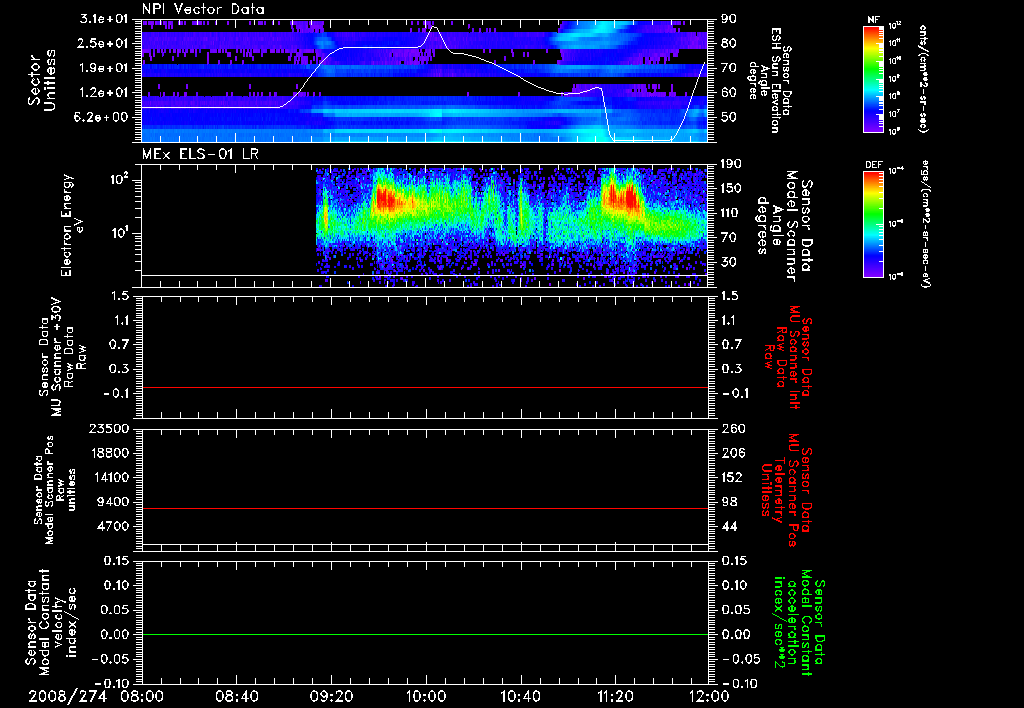Click the 2.5e+01 sector tick label
The height and width of the screenshot is (708, 1024).
click(104, 43)
